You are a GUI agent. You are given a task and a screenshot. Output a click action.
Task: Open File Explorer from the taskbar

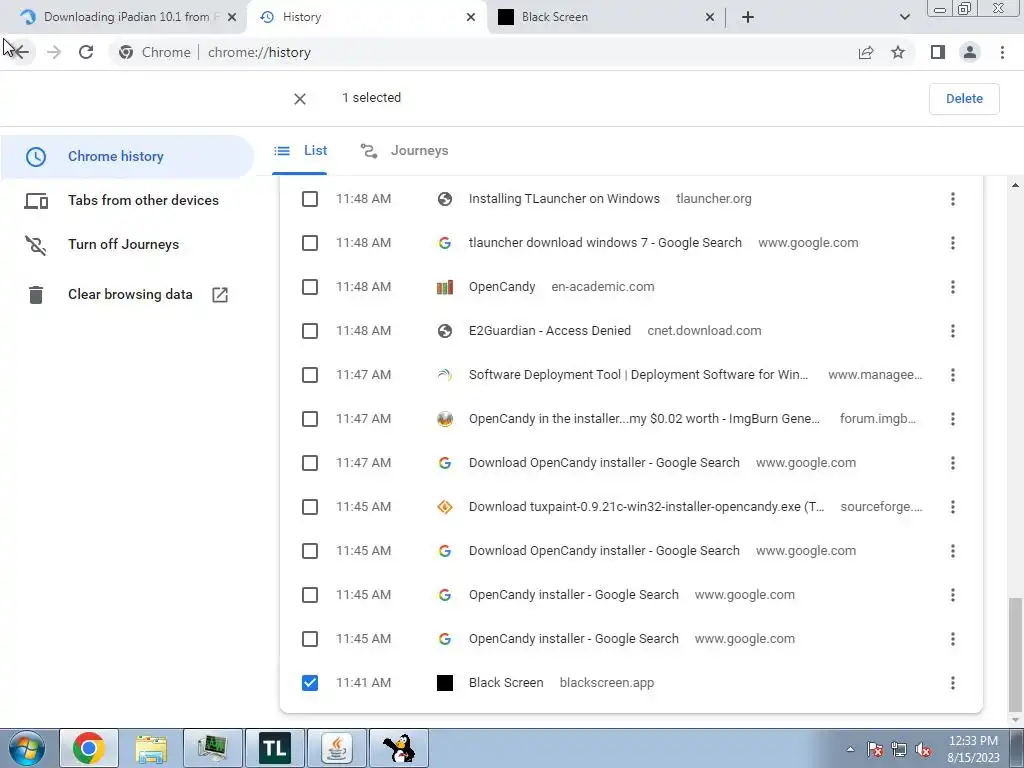(152, 748)
